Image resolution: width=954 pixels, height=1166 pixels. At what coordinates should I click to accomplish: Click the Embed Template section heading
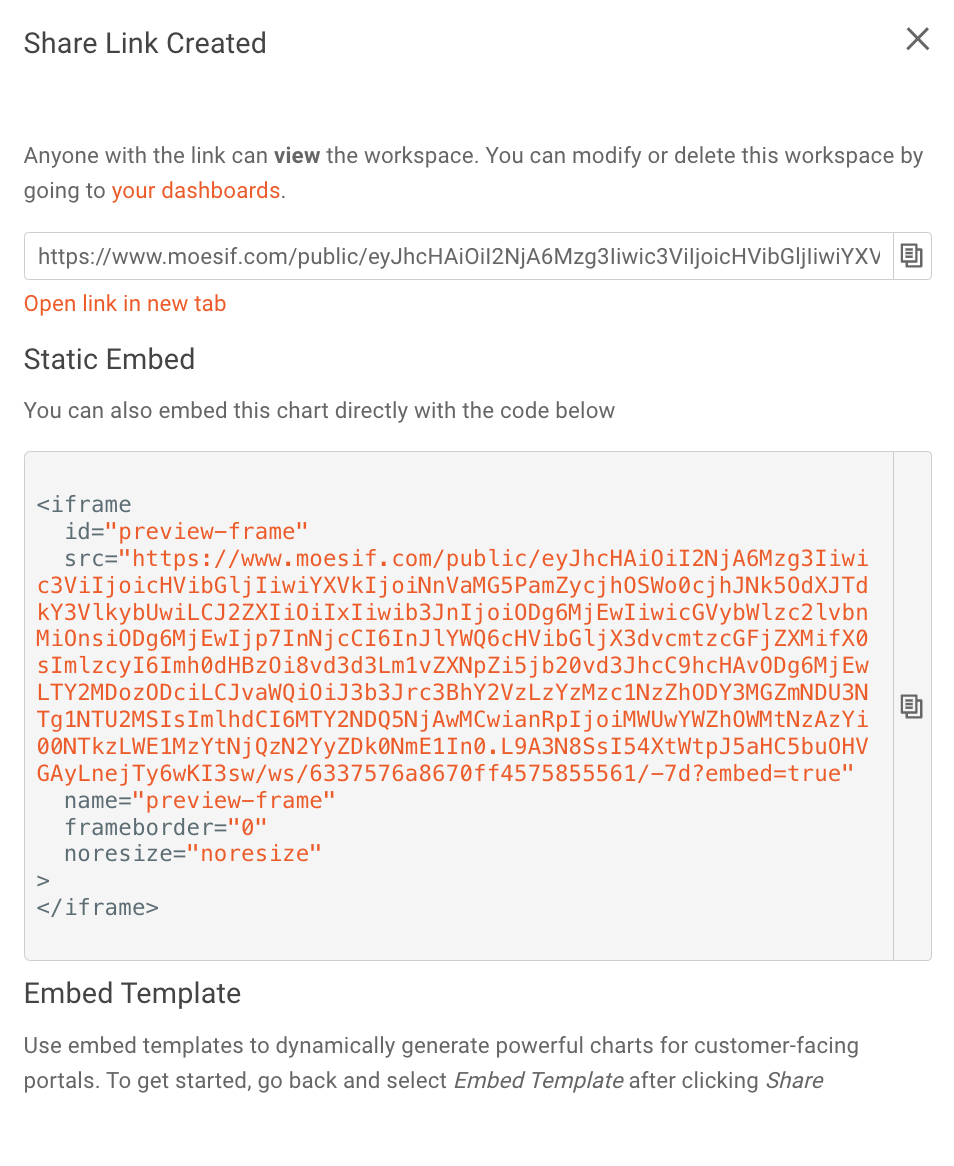132,993
